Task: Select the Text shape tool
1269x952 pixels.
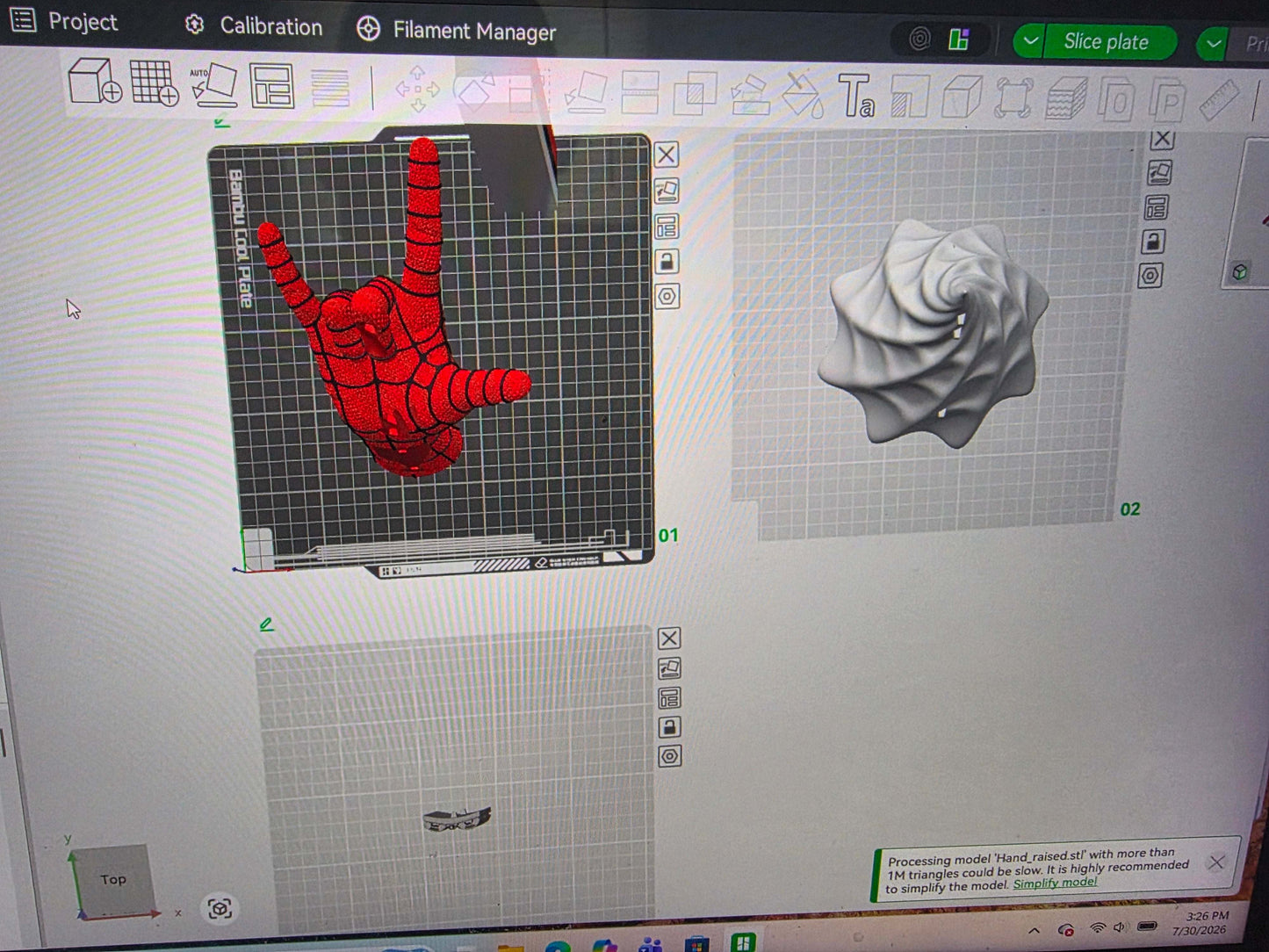Action: (855, 96)
